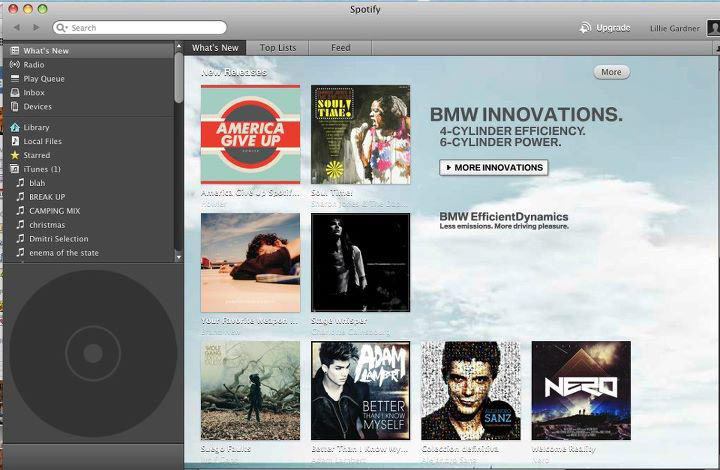Image resolution: width=720 pixels, height=470 pixels.
Task: Open Local Files in the sidebar
Action: point(89,141)
